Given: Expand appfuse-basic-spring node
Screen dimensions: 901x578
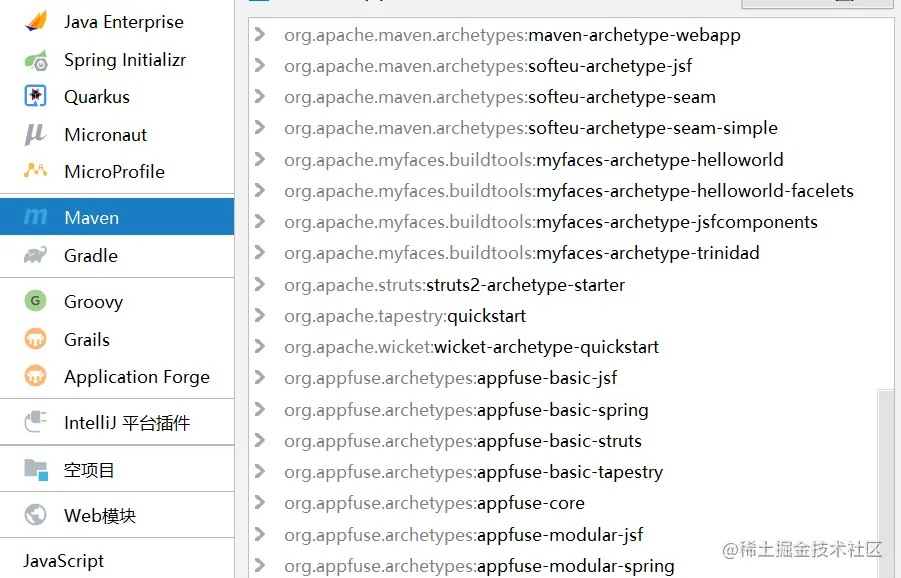Looking at the screenshot, I should point(260,410).
